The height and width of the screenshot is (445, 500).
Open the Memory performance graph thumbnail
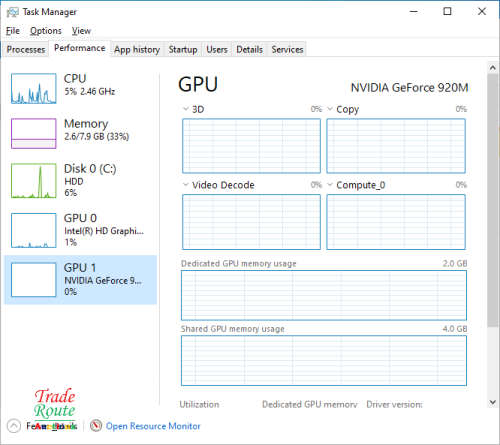[33, 133]
